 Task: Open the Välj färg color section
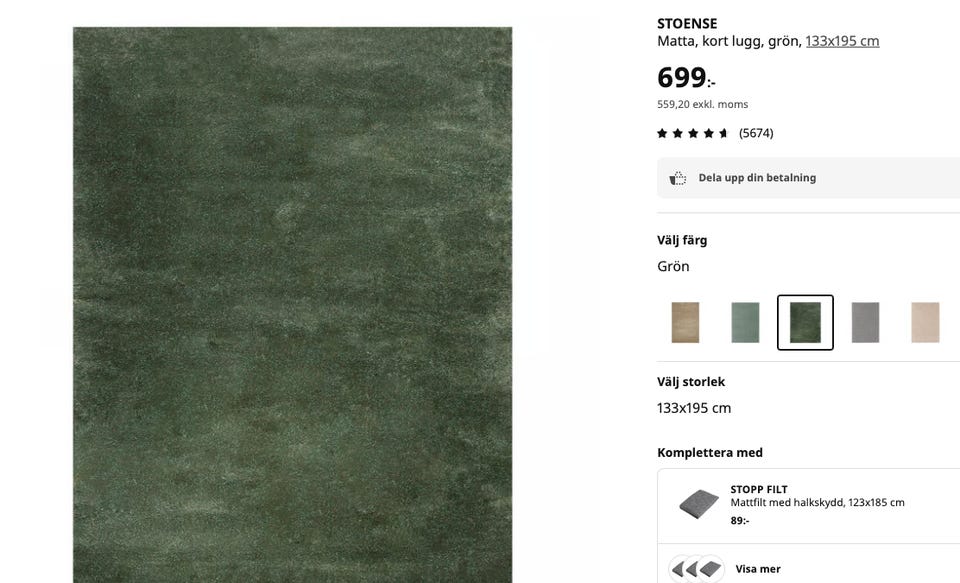(682, 240)
